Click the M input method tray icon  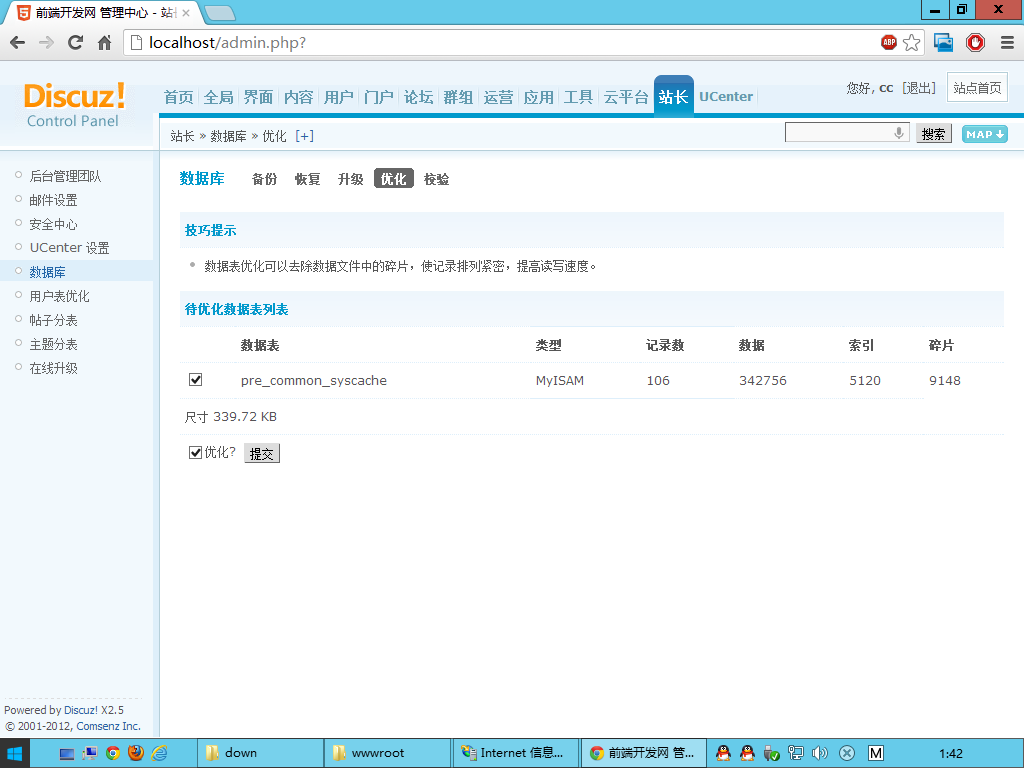(x=876, y=753)
